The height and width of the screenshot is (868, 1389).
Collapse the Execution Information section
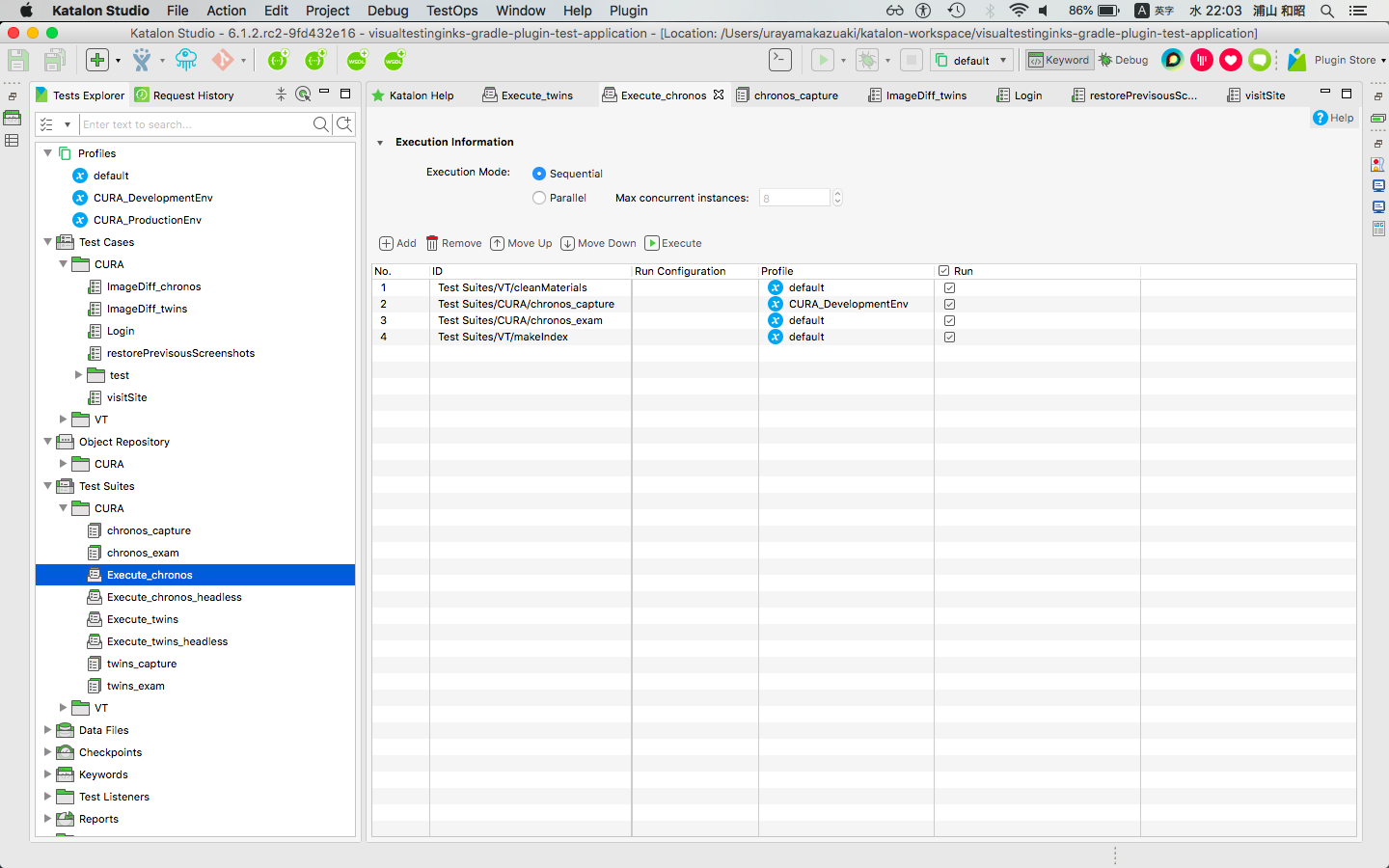click(x=380, y=143)
